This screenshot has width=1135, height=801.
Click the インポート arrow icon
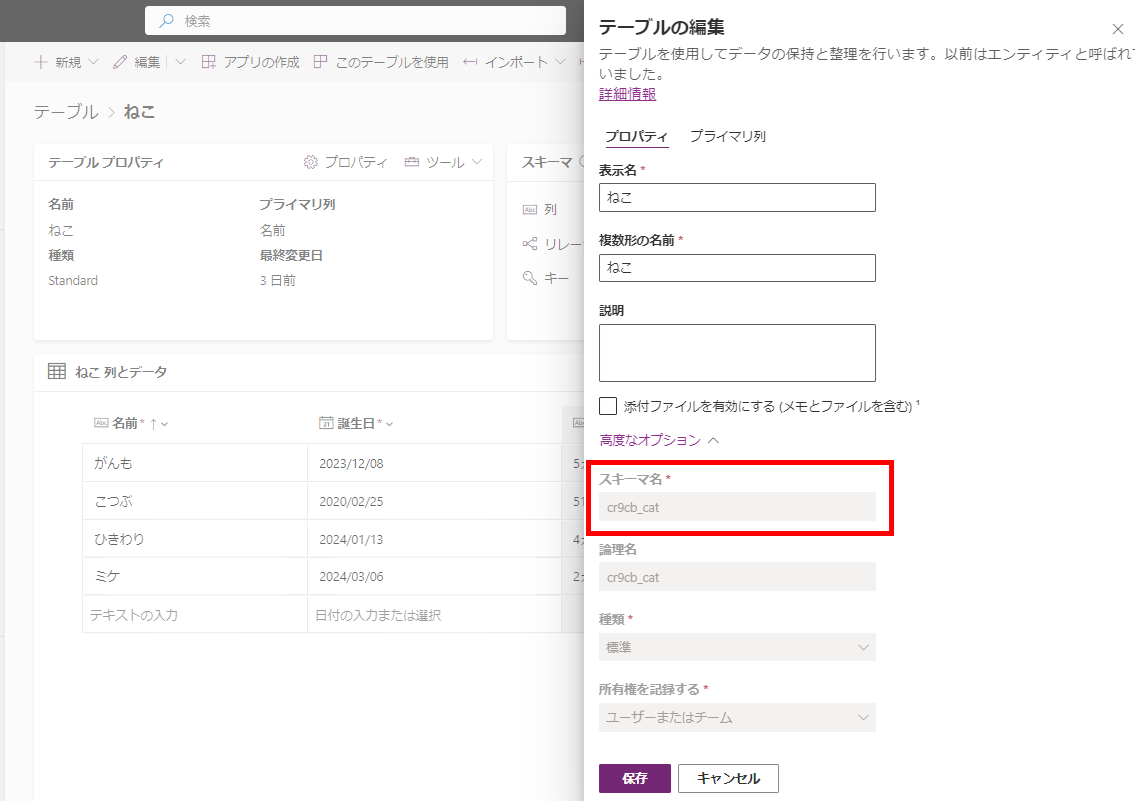pos(470,62)
